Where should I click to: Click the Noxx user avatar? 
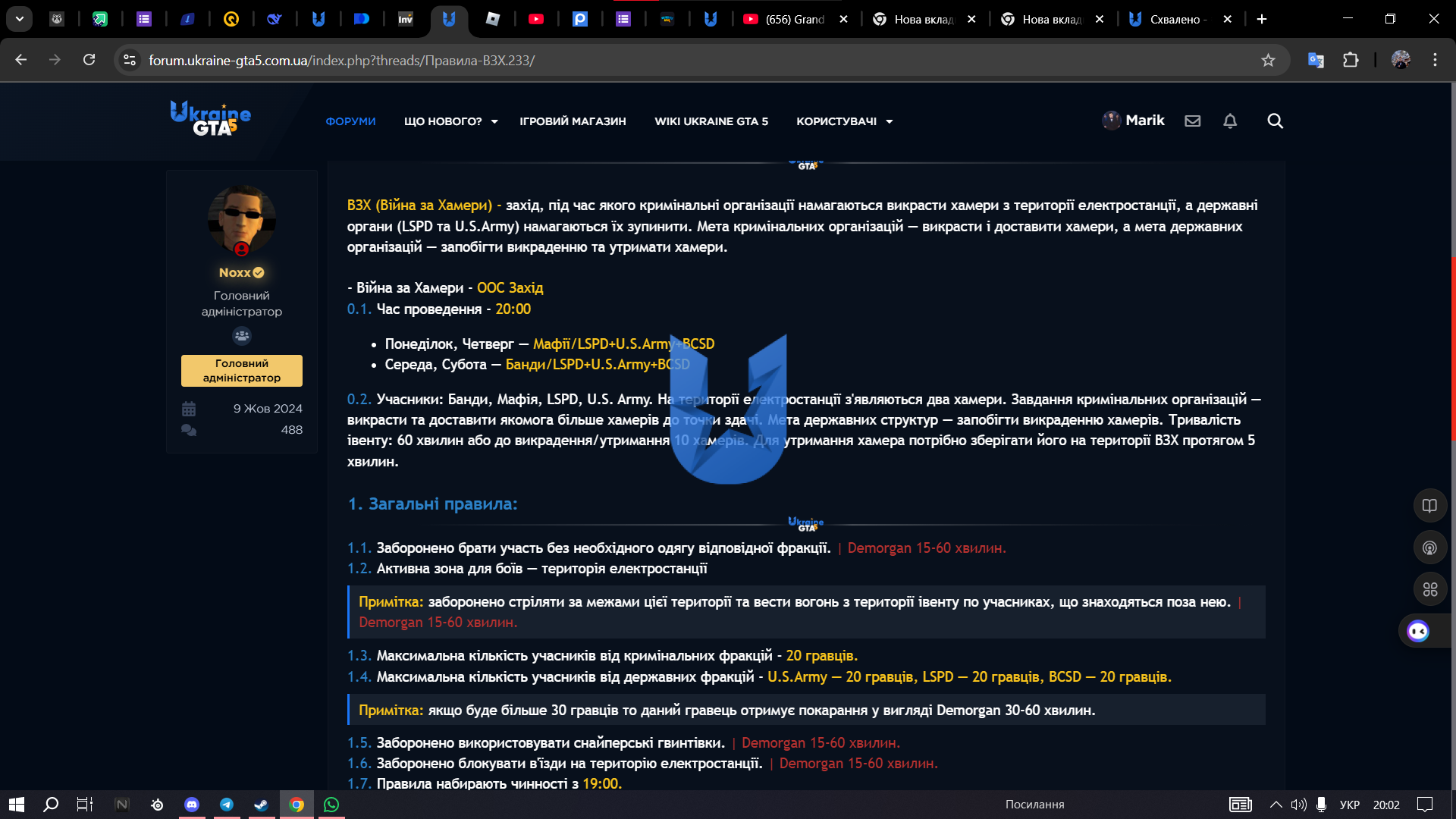(x=242, y=220)
